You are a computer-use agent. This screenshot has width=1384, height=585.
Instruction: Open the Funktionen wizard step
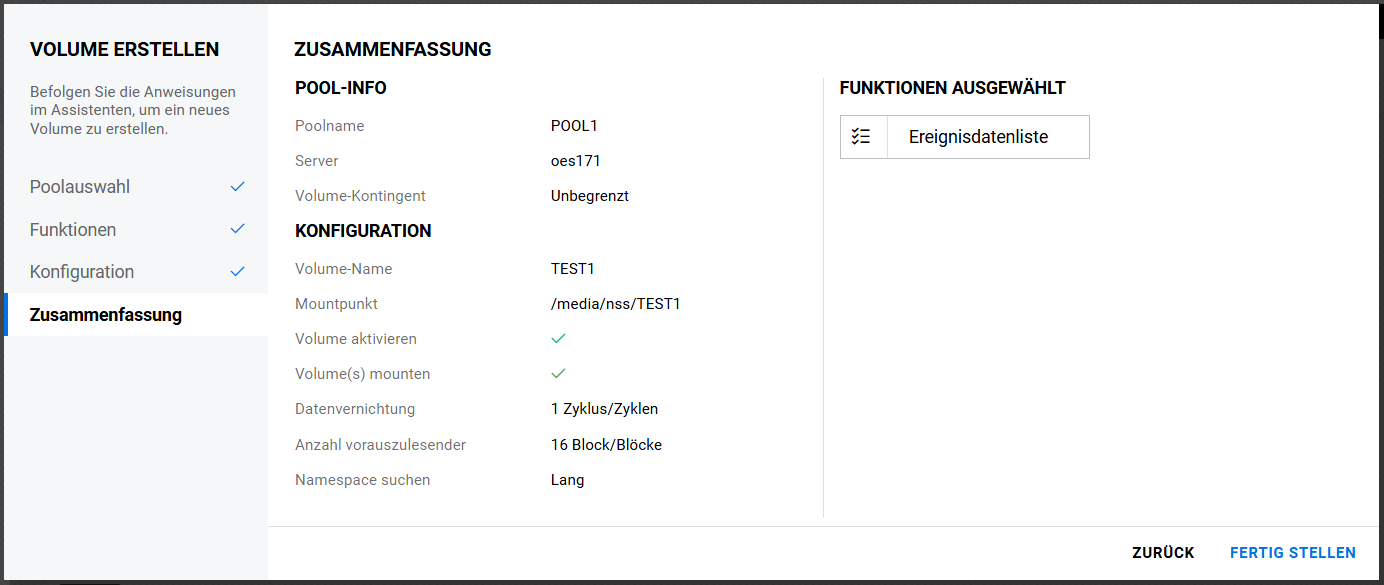point(73,230)
